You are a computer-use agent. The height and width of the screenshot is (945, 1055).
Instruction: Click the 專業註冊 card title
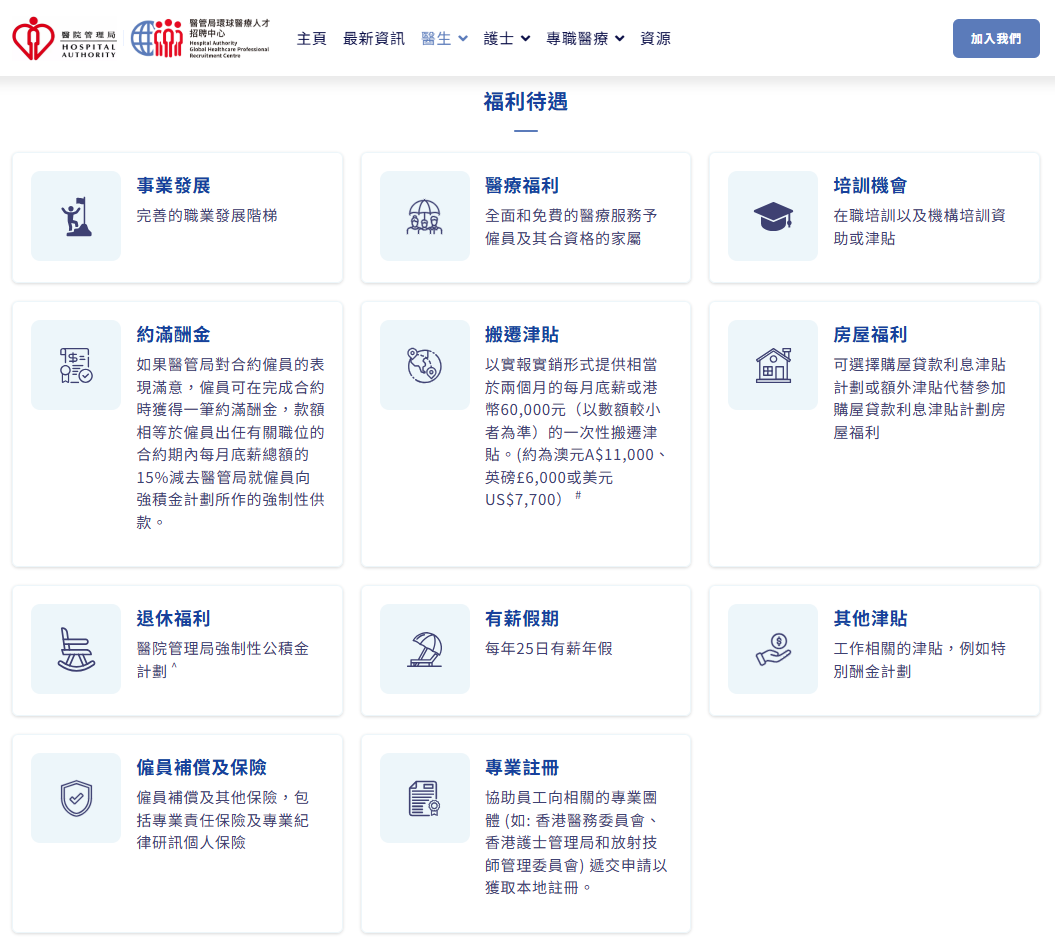pos(522,767)
